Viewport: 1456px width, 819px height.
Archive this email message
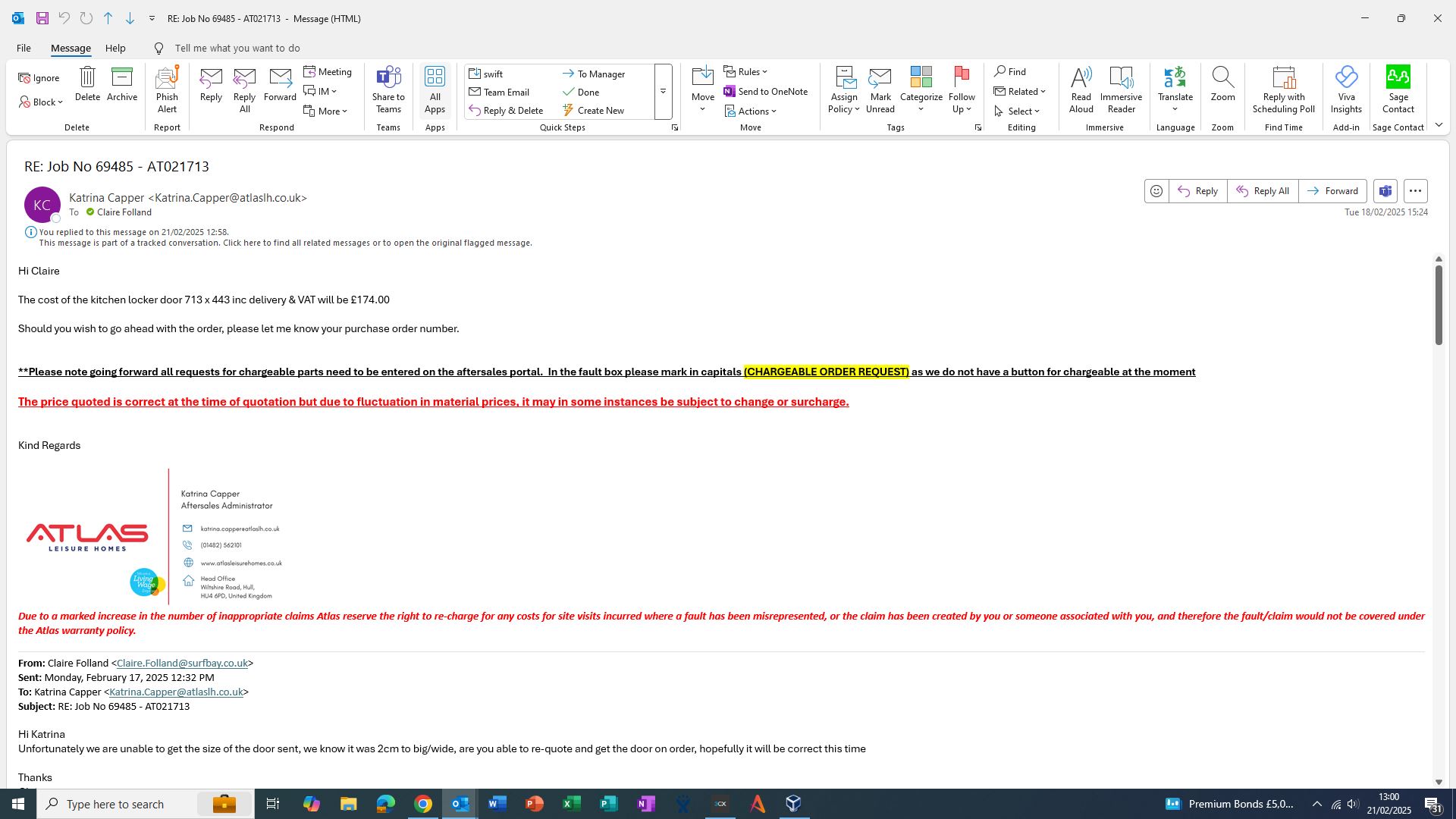121,84
